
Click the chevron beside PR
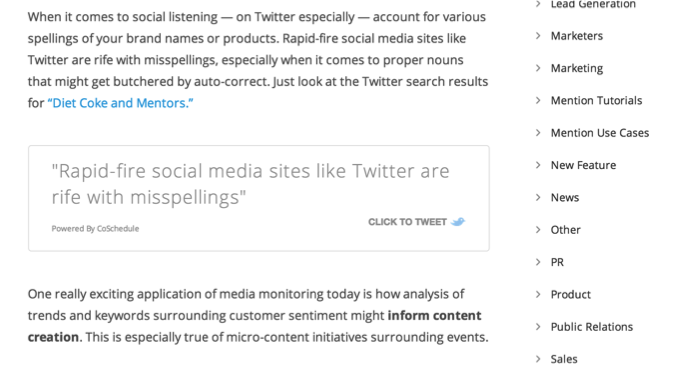(538, 262)
